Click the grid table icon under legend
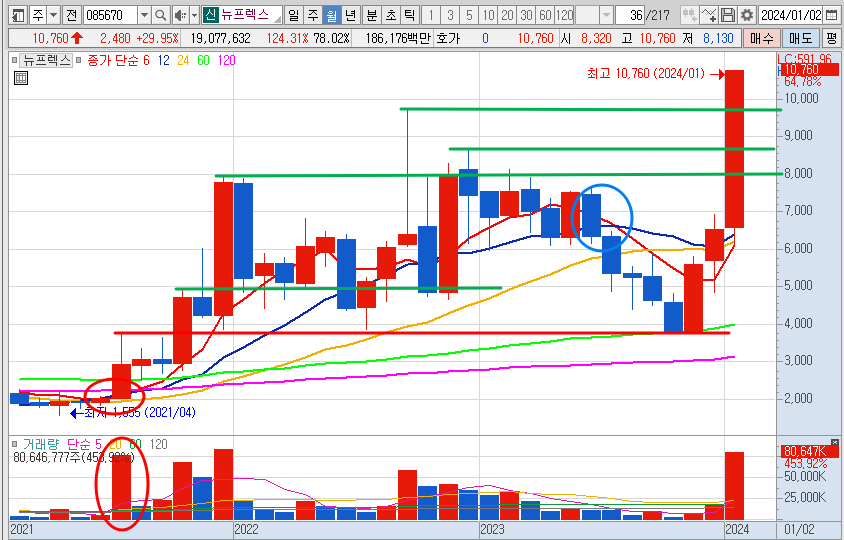 [x=20, y=78]
